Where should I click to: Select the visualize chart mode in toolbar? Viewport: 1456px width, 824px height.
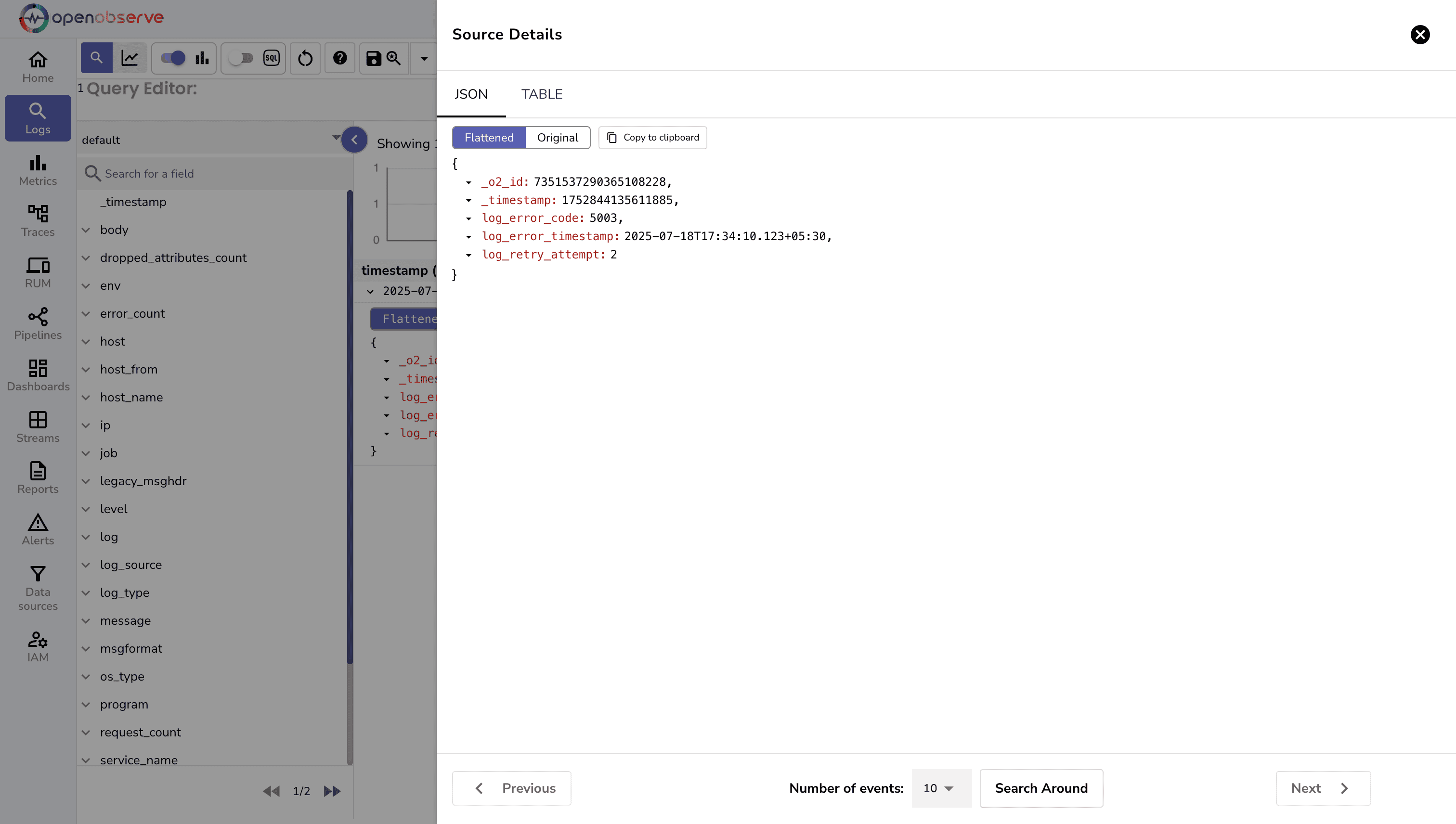click(131, 58)
